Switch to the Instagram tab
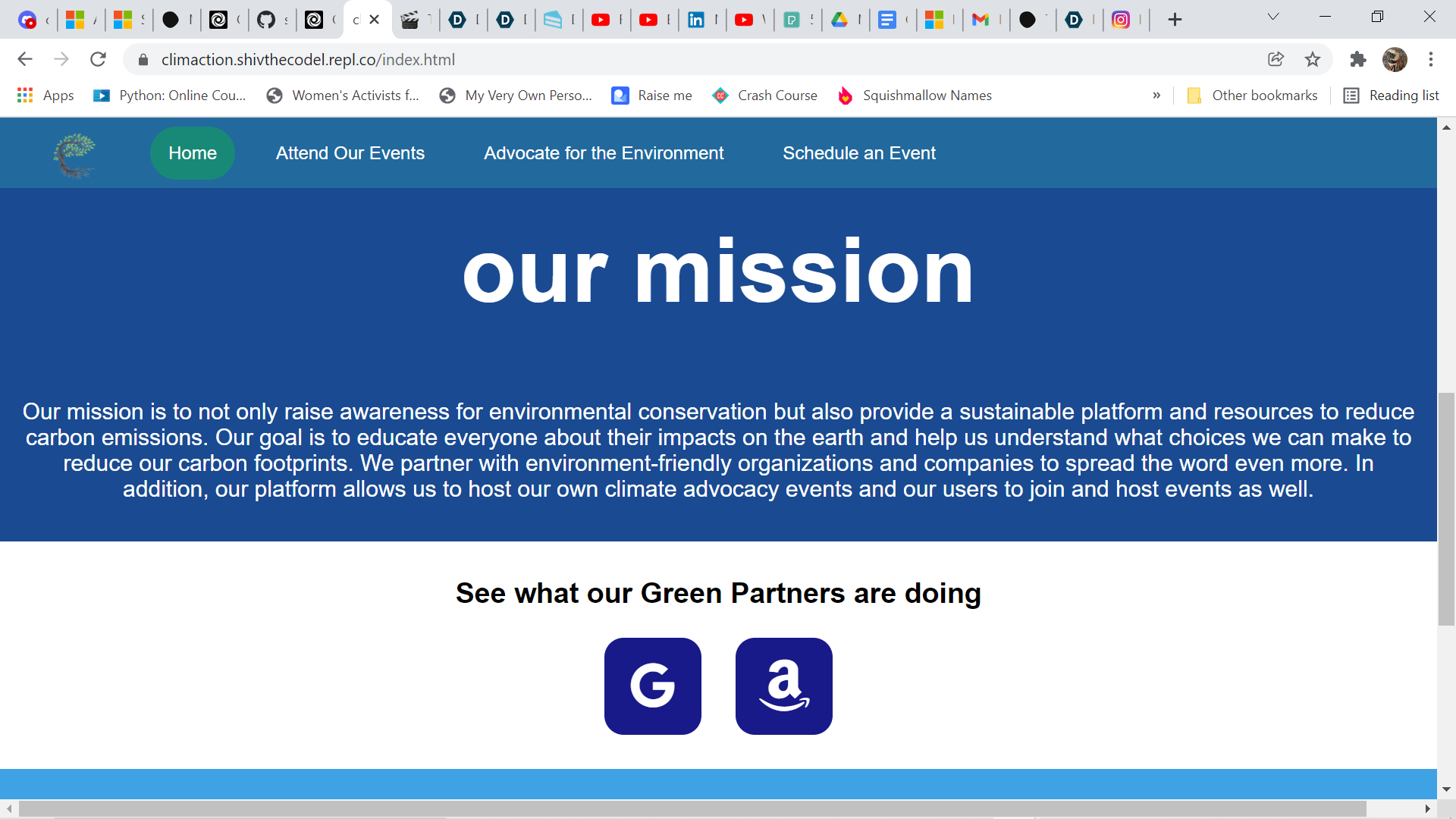 [1121, 20]
